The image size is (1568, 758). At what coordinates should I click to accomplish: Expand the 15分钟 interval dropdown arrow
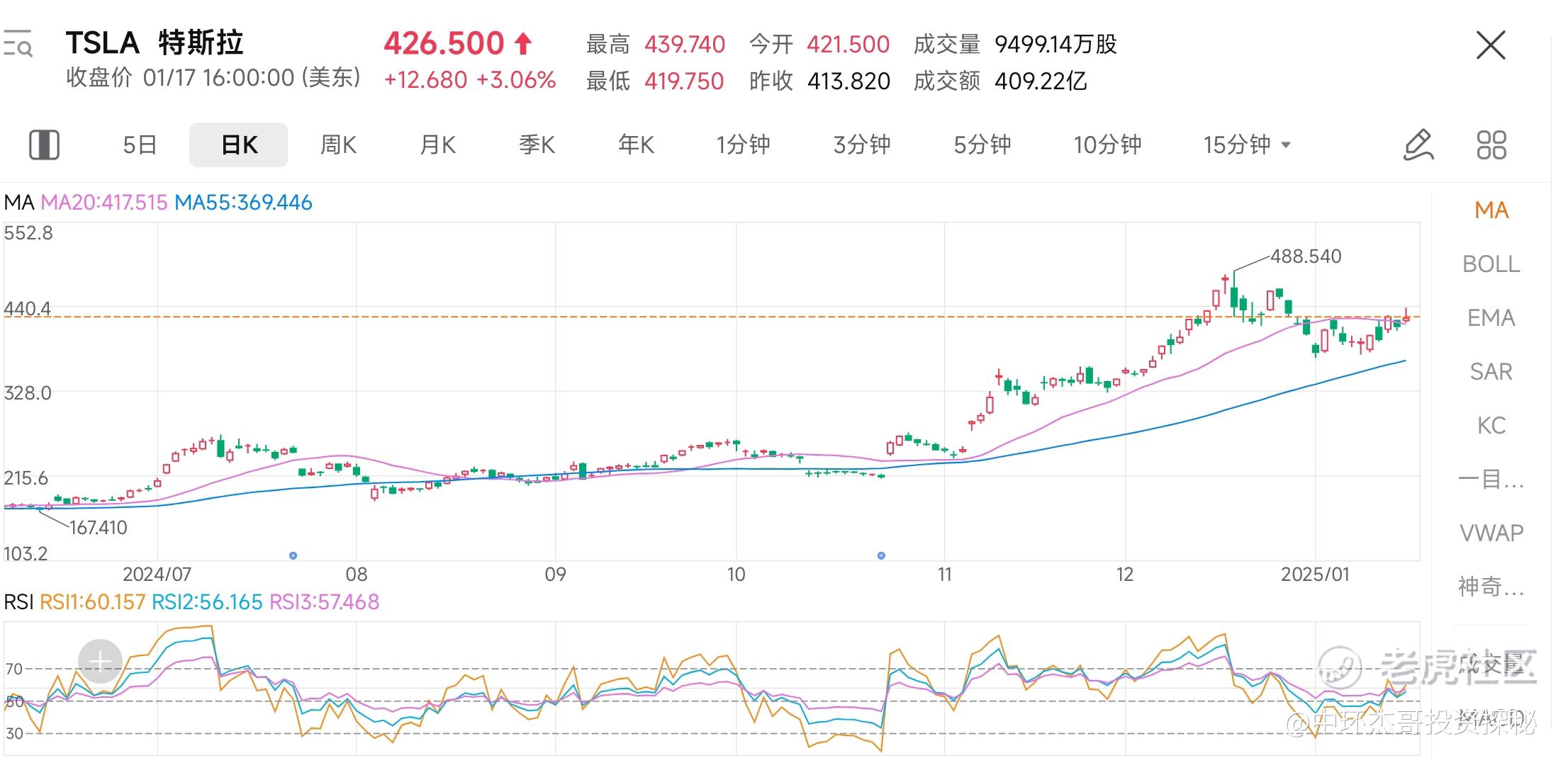click(x=1286, y=145)
